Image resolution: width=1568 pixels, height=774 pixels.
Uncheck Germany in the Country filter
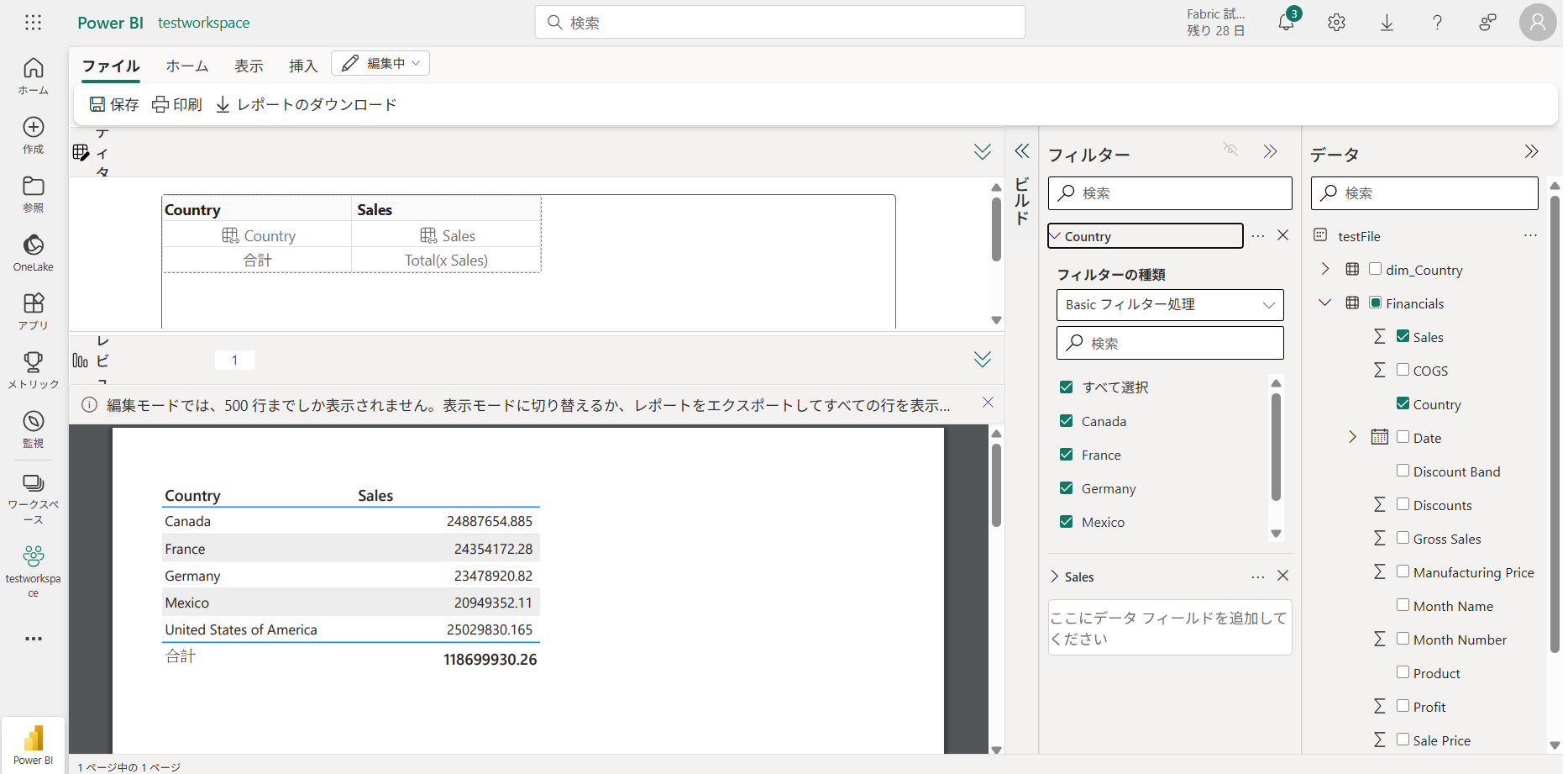click(x=1067, y=488)
